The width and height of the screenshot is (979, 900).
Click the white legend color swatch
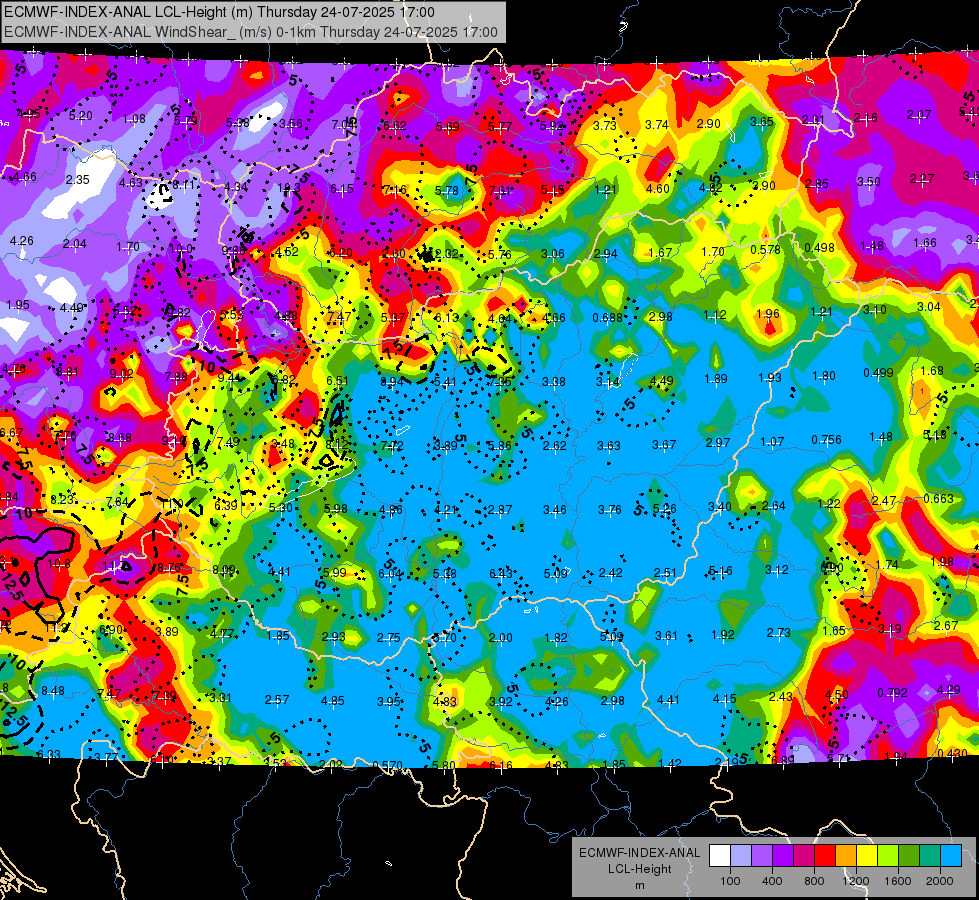719,855
